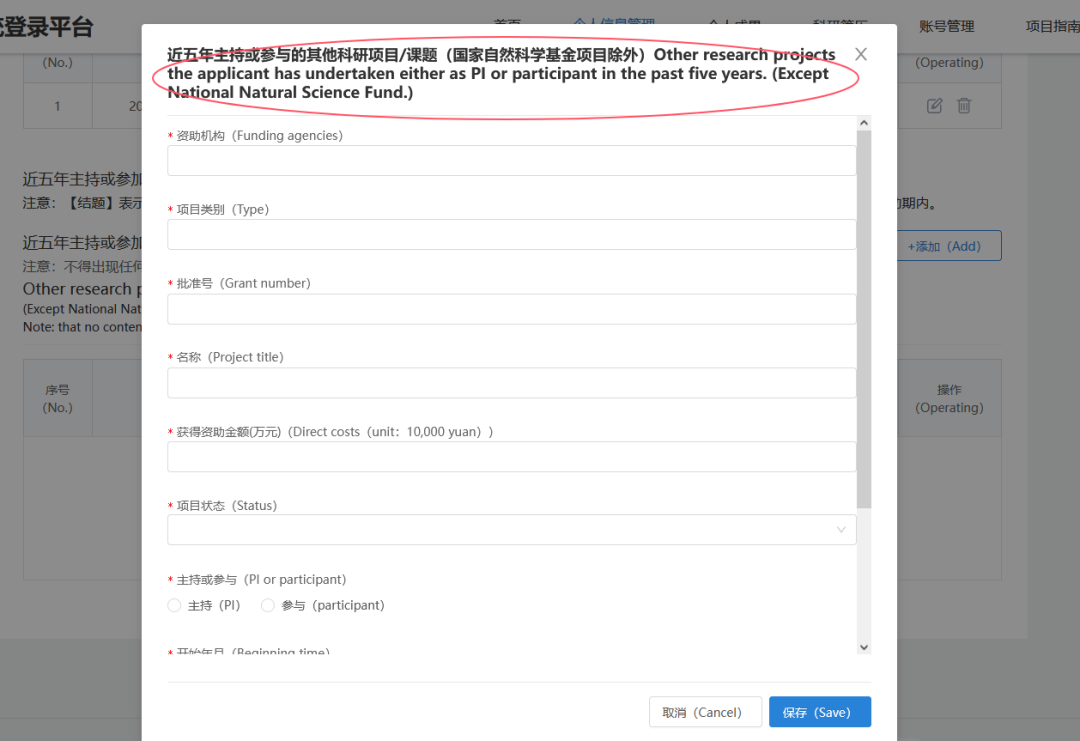Open the Status dropdown
The height and width of the screenshot is (741, 1080).
[512, 530]
